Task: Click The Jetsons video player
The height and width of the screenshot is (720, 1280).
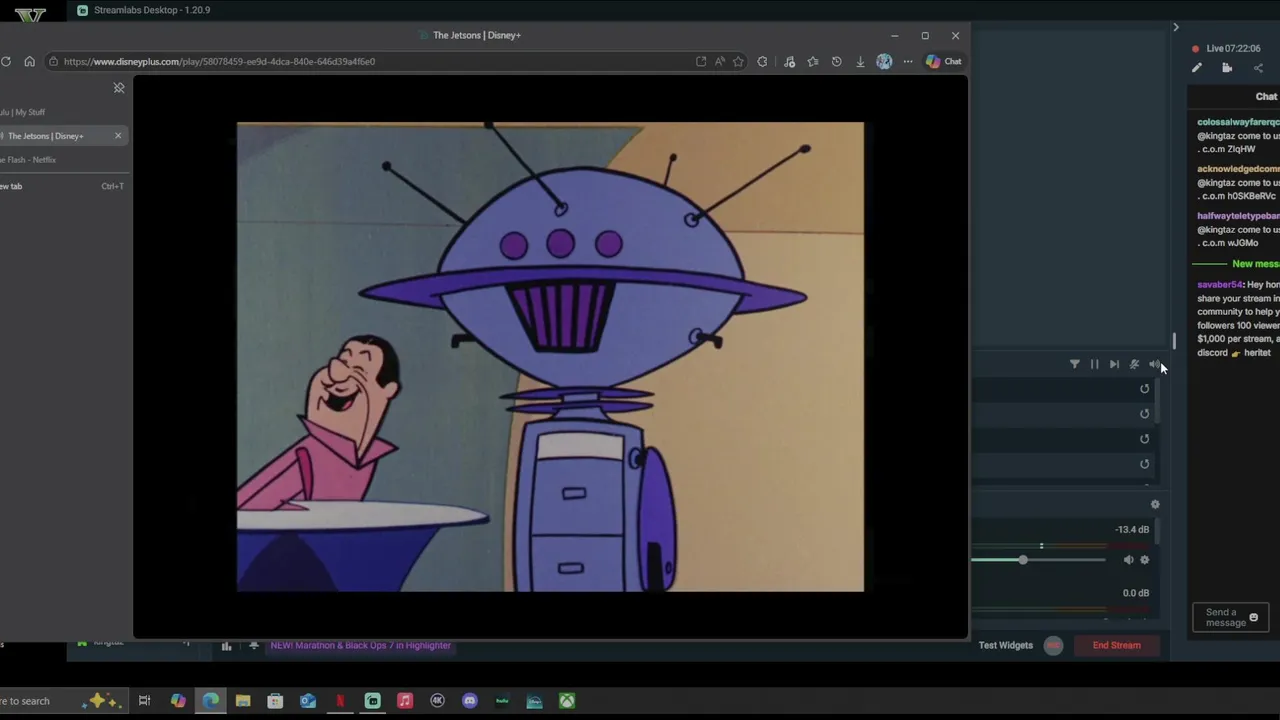Action: pos(550,357)
